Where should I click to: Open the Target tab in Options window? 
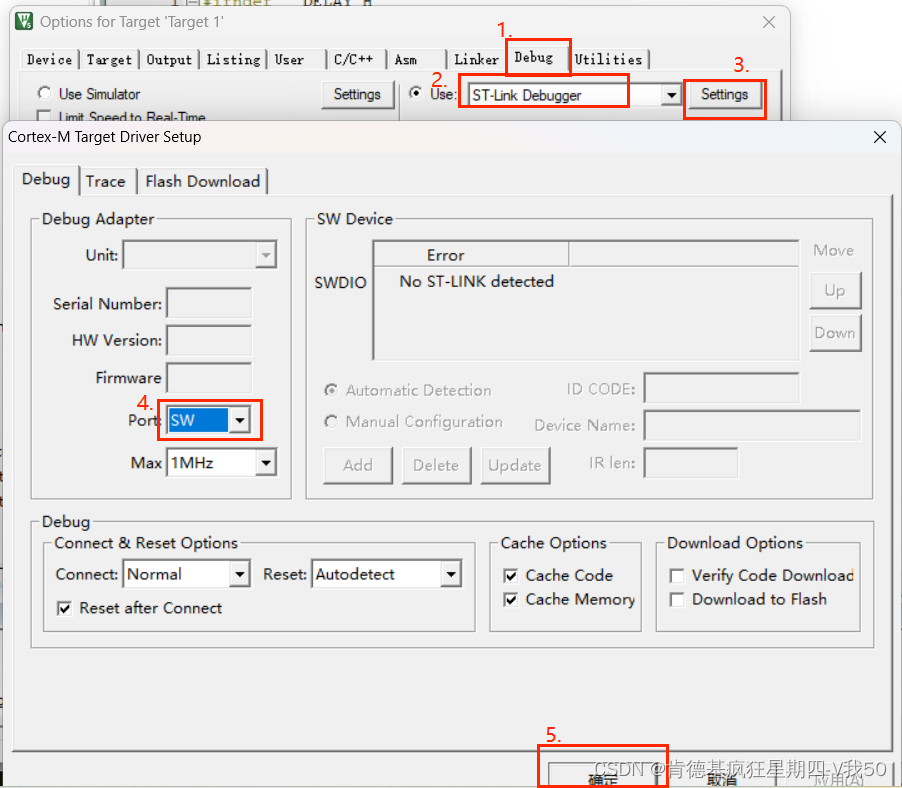pyautogui.click(x=109, y=60)
